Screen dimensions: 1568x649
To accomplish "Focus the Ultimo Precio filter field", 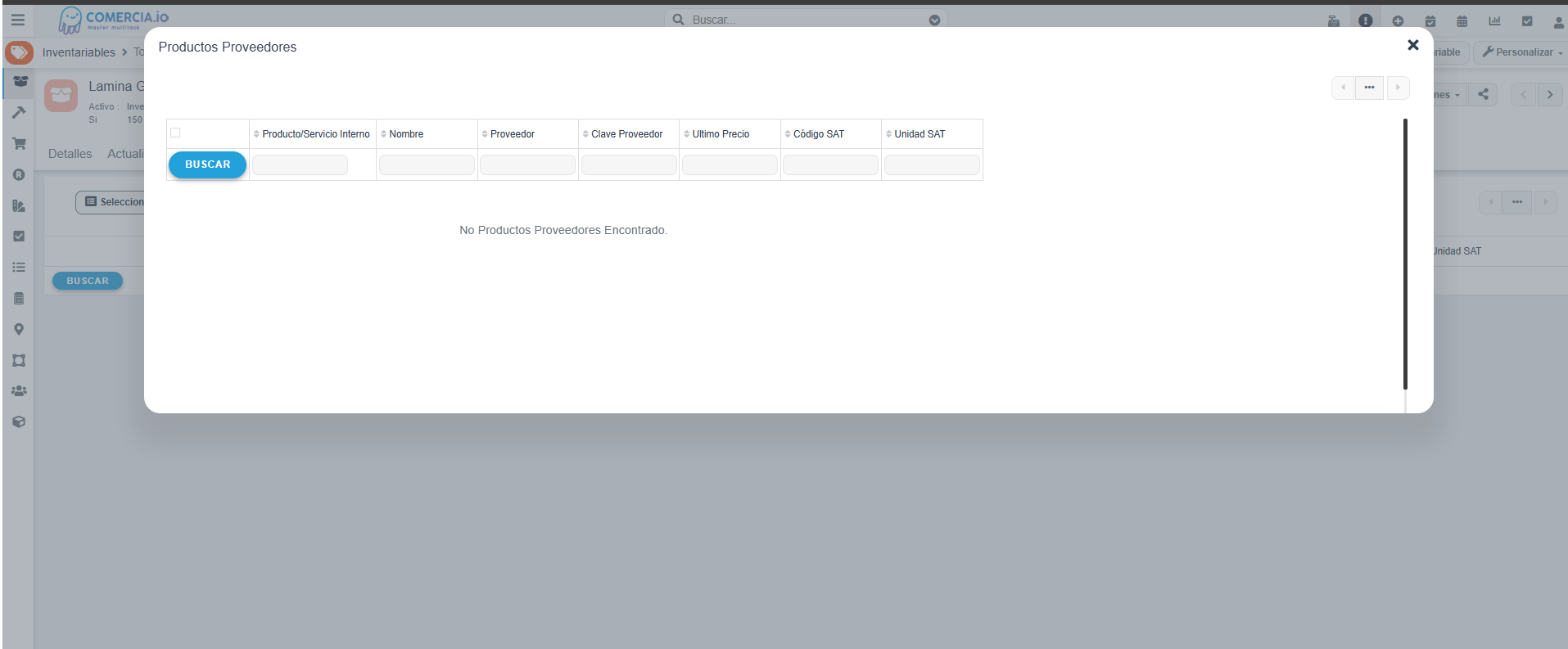I will [730, 165].
